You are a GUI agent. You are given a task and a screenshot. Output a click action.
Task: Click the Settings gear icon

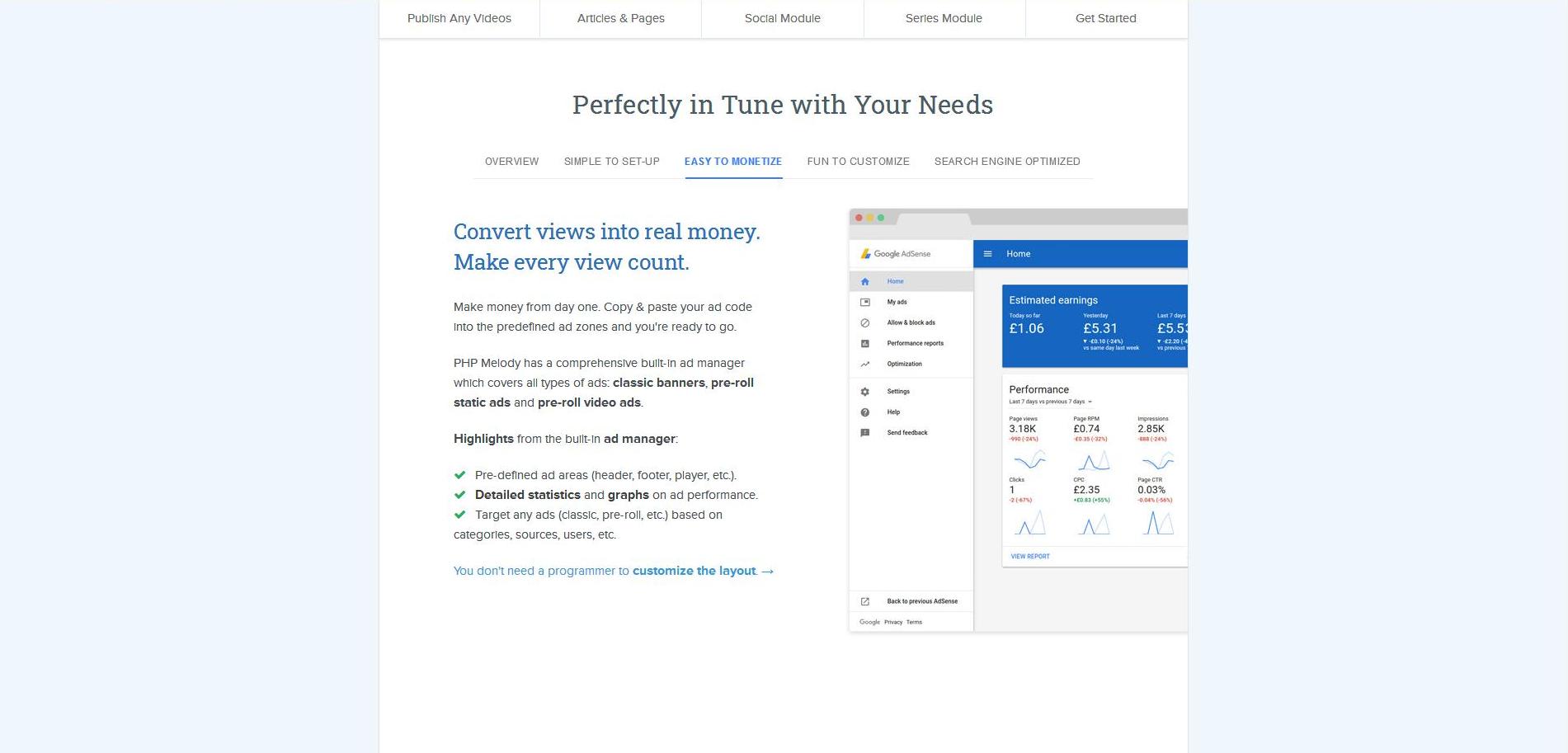(864, 392)
